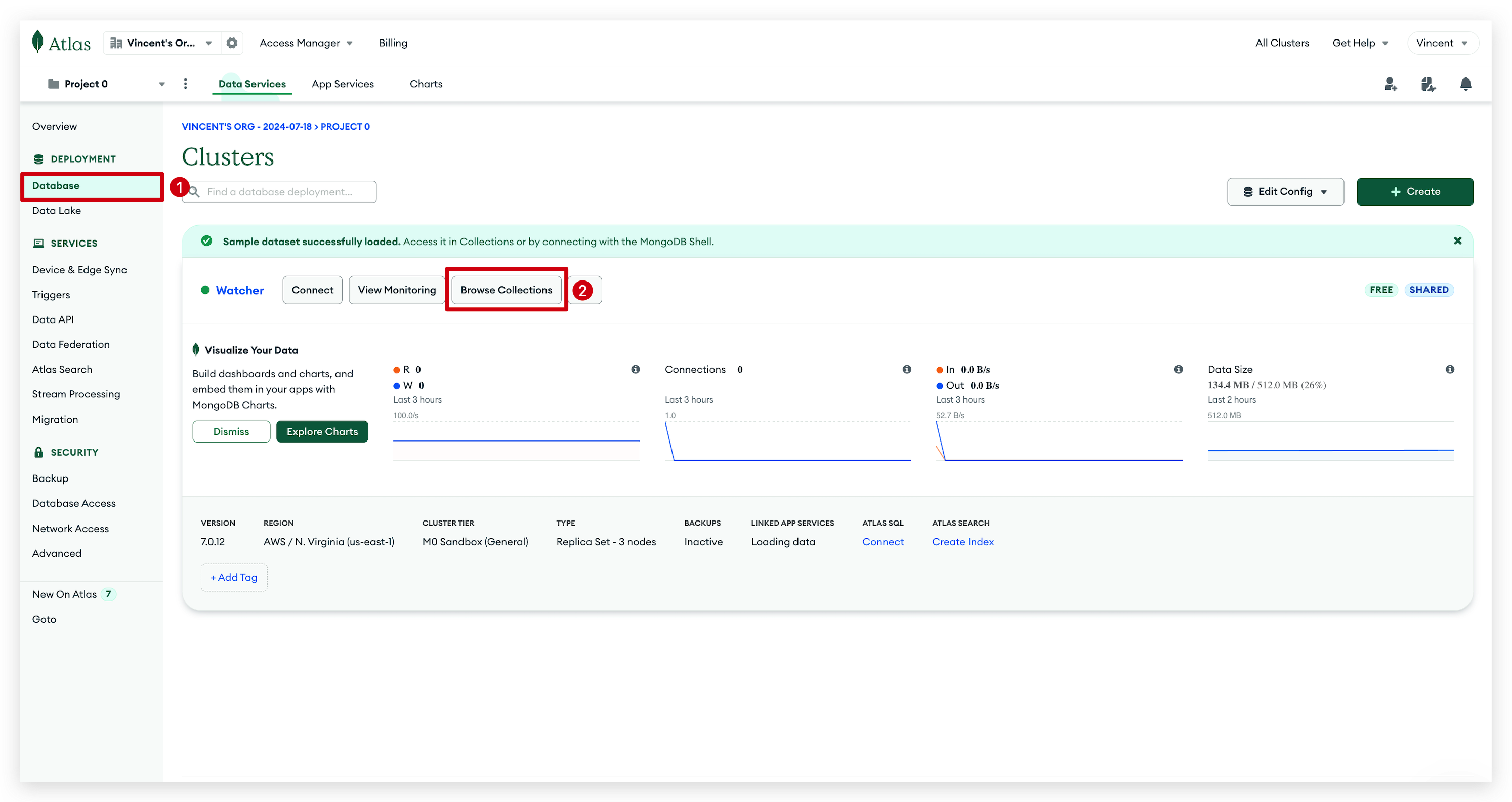Switch to the Data Services tab
The width and height of the screenshot is (1512, 802).
(252, 84)
